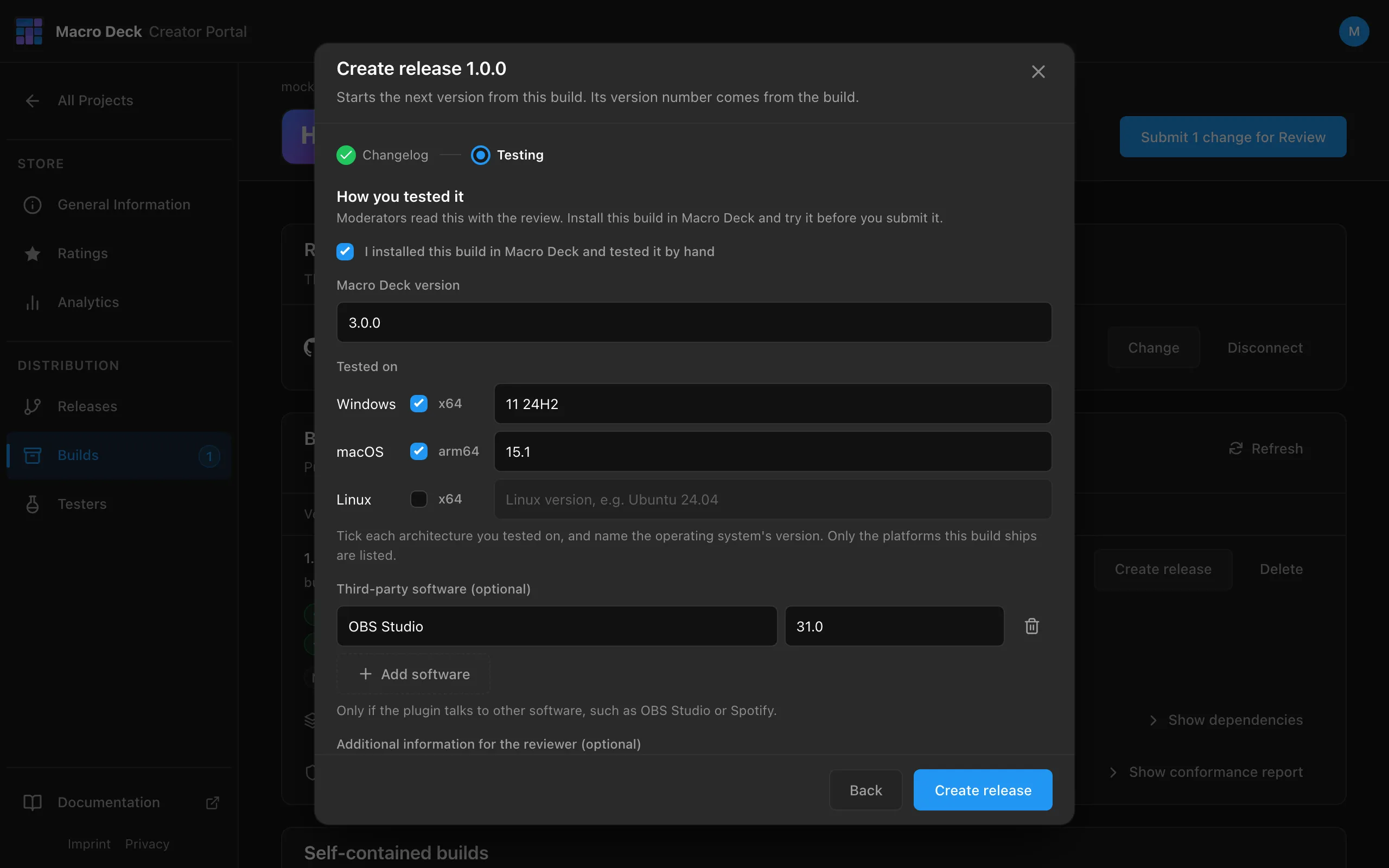The width and height of the screenshot is (1389, 868).
Task: Click the Documentation book icon
Action: click(x=32, y=802)
